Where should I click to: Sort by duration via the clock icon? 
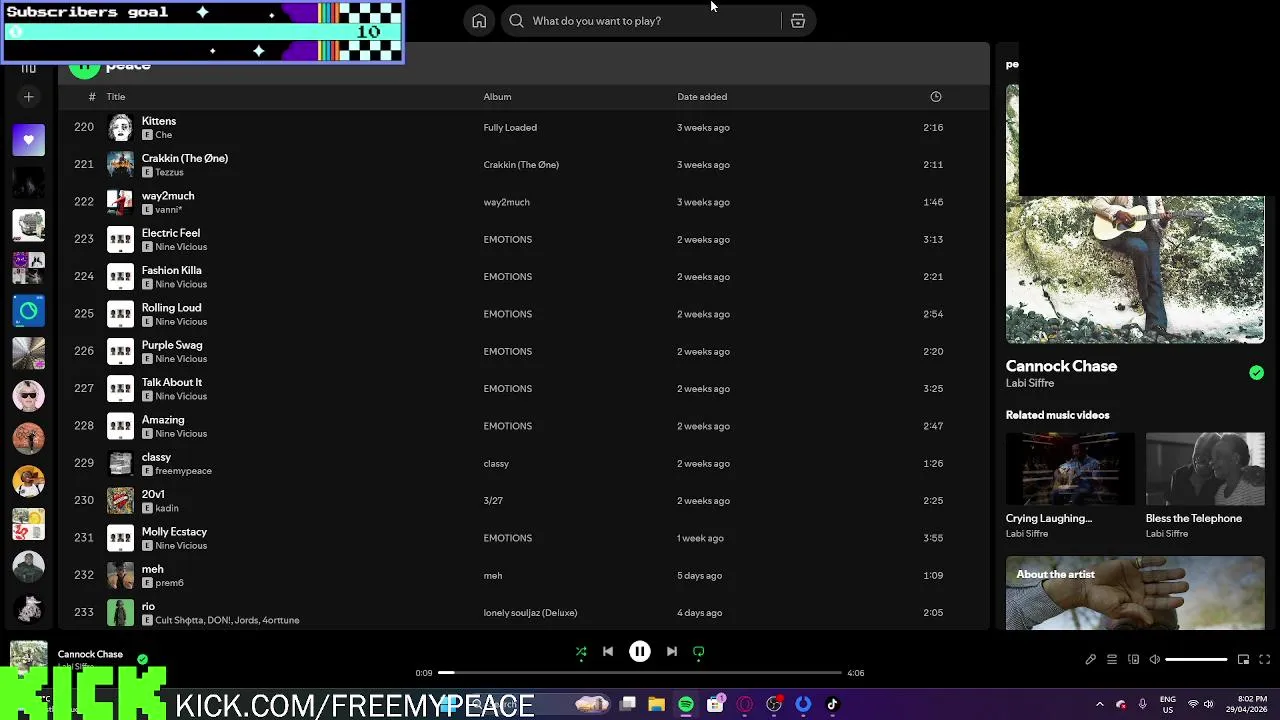click(936, 97)
